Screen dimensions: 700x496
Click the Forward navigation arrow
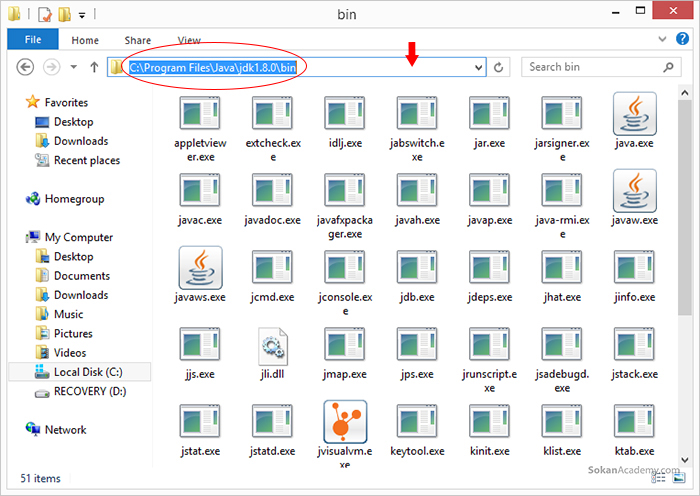tap(51, 67)
